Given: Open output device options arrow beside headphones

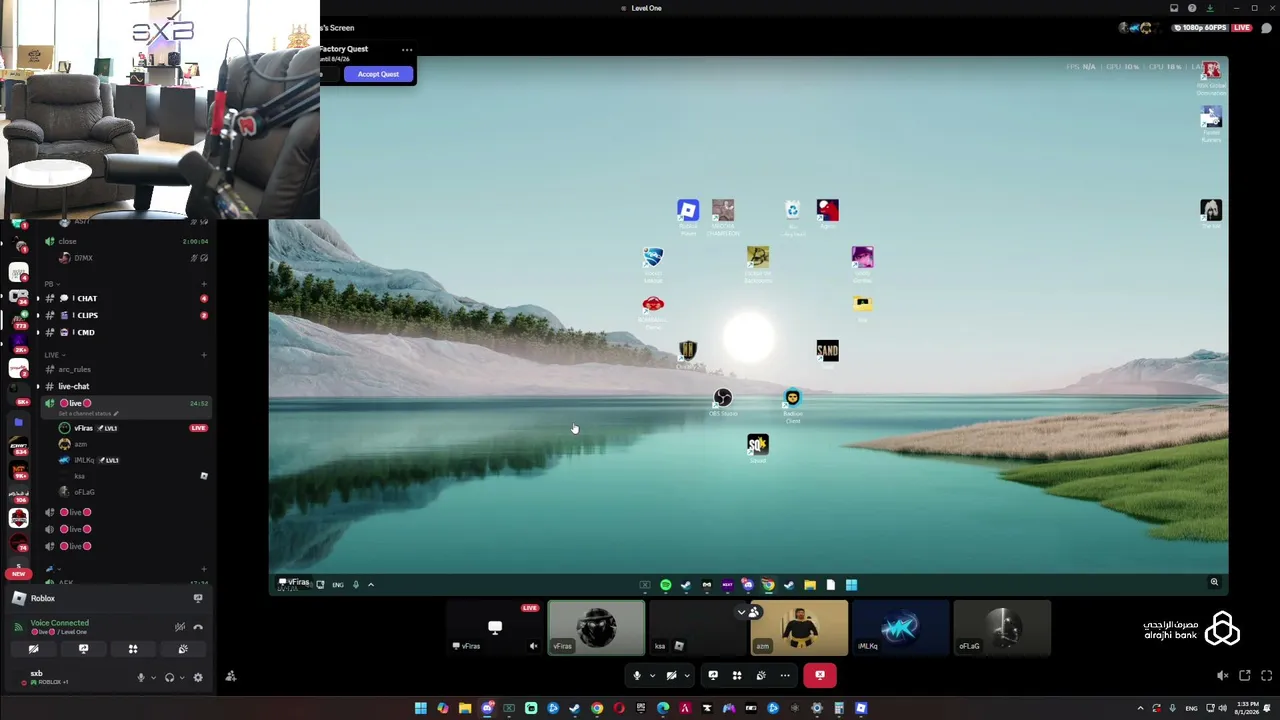Looking at the screenshot, I should pos(181,677).
